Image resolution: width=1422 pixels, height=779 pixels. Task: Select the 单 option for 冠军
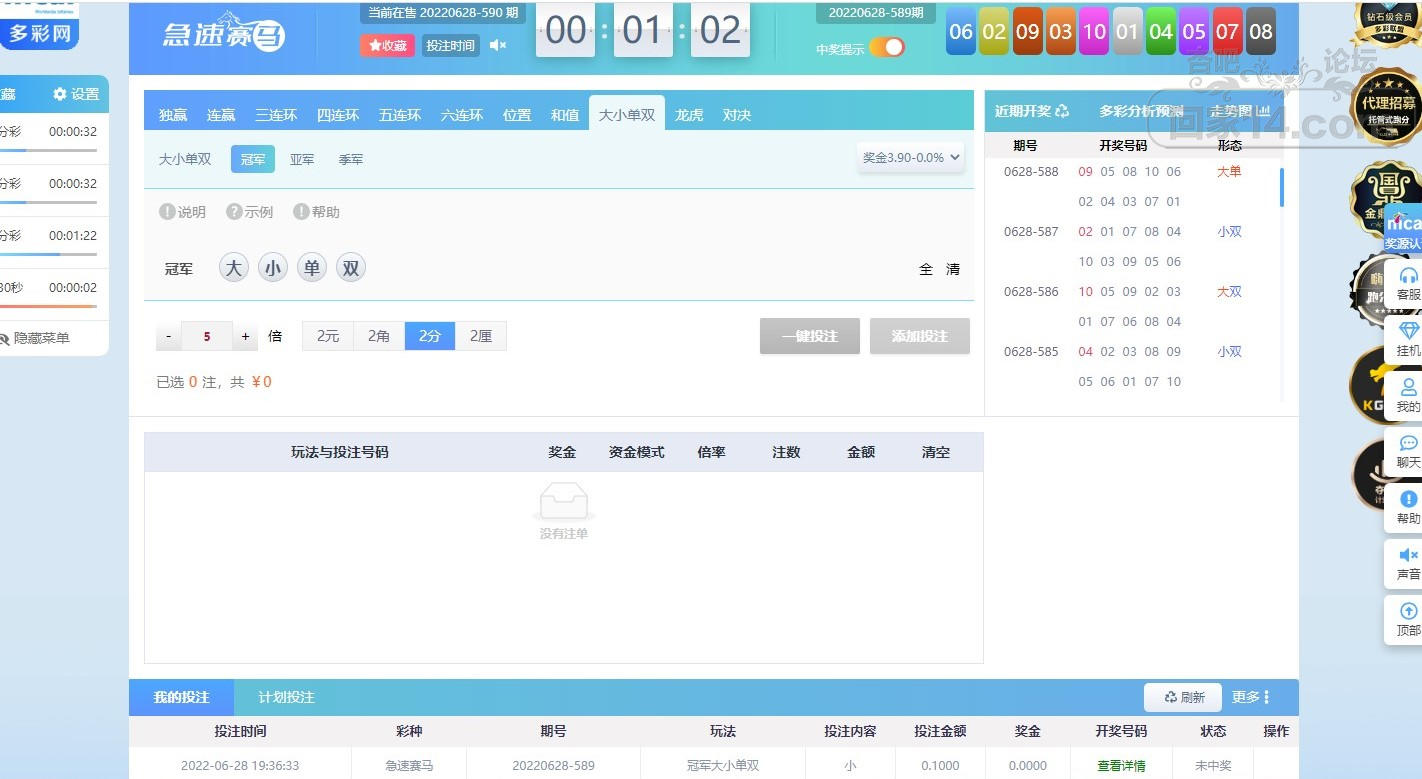pos(312,268)
